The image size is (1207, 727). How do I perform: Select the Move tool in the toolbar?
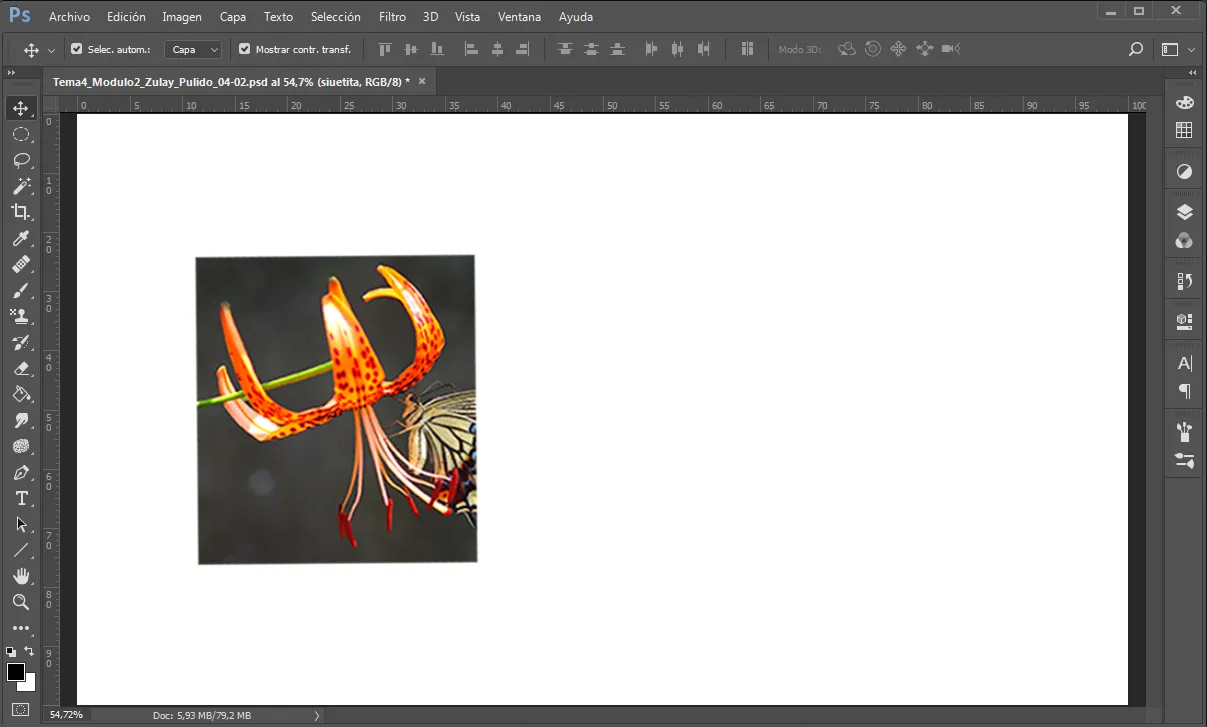point(20,108)
